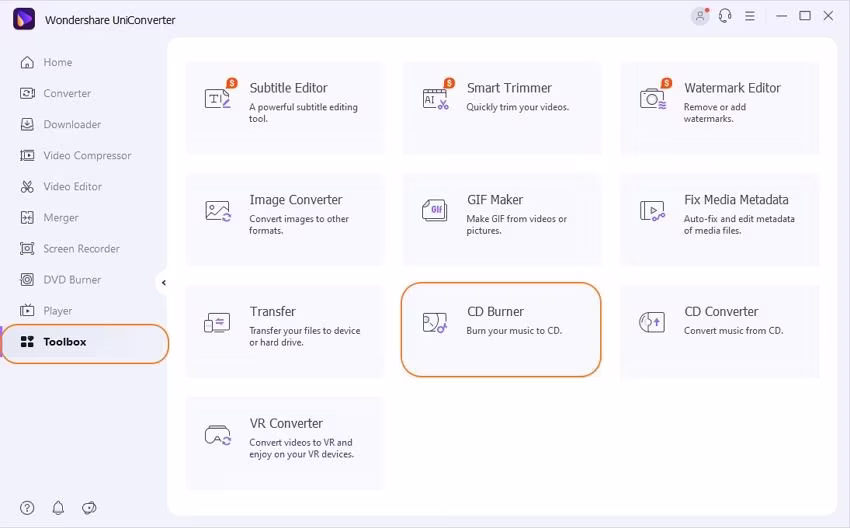850x528 pixels.
Task: Click the VR Converter headset icon
Action: click(x=218, y=434)
